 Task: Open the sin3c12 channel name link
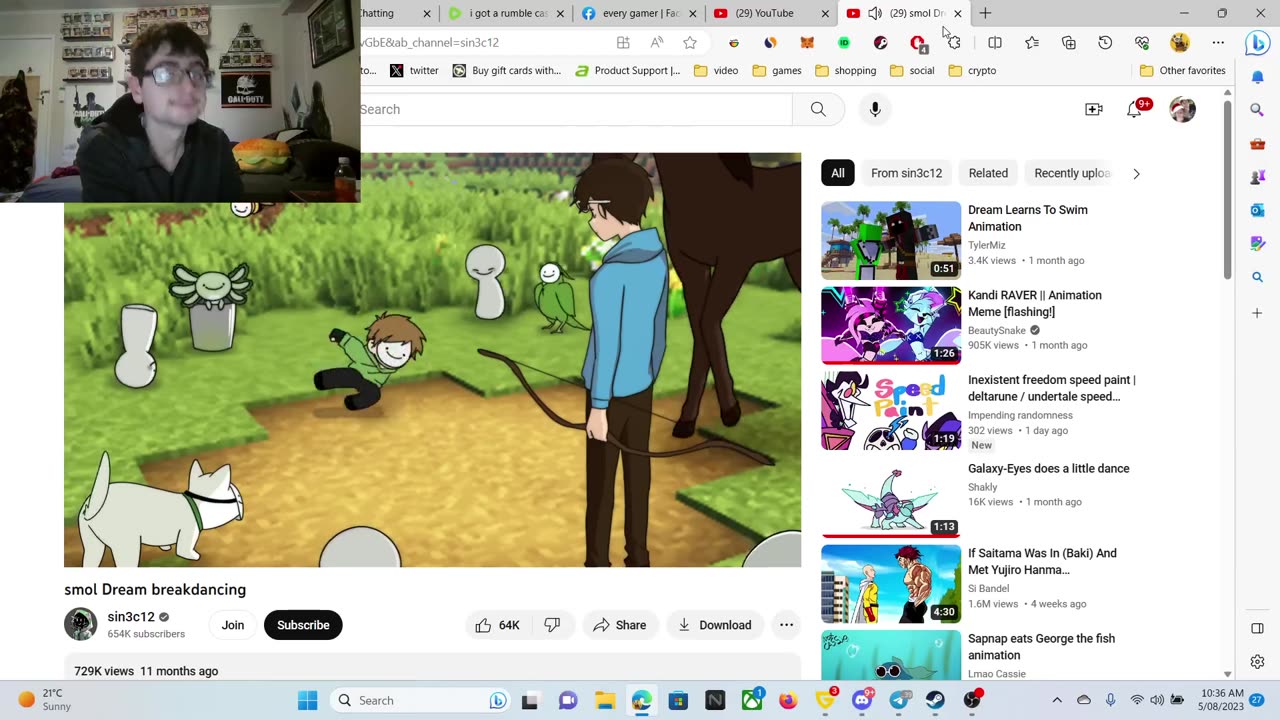(131, 617)
